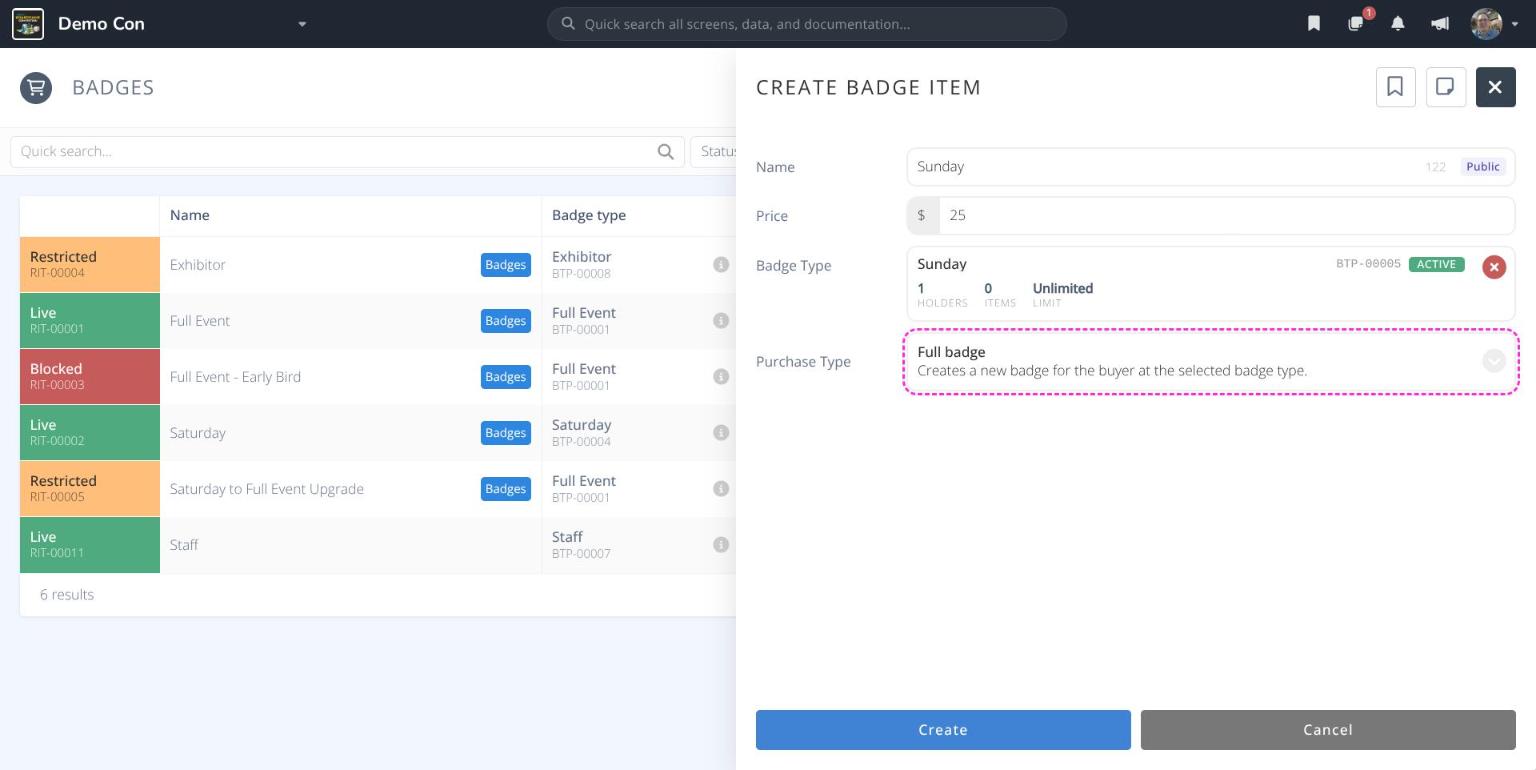Click the Cancel button
The height and width of the screenshot is (770, 1536).
click(x=1328, y=730)
